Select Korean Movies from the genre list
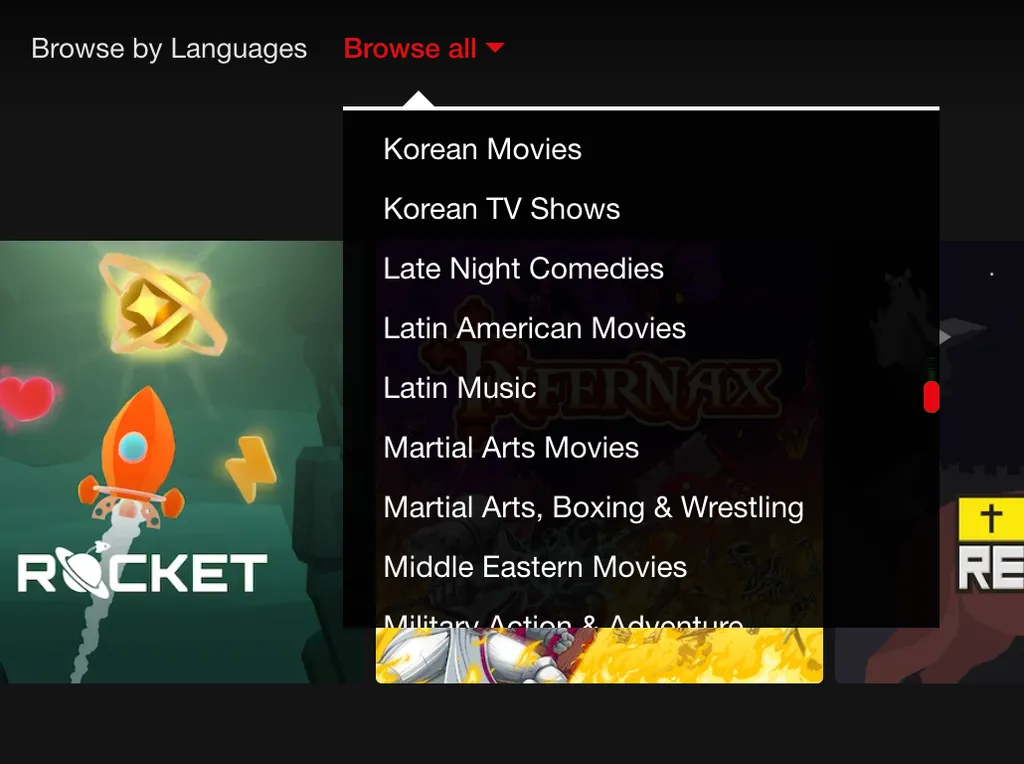This screenshot has height=764, width=1024. (482, 149)
